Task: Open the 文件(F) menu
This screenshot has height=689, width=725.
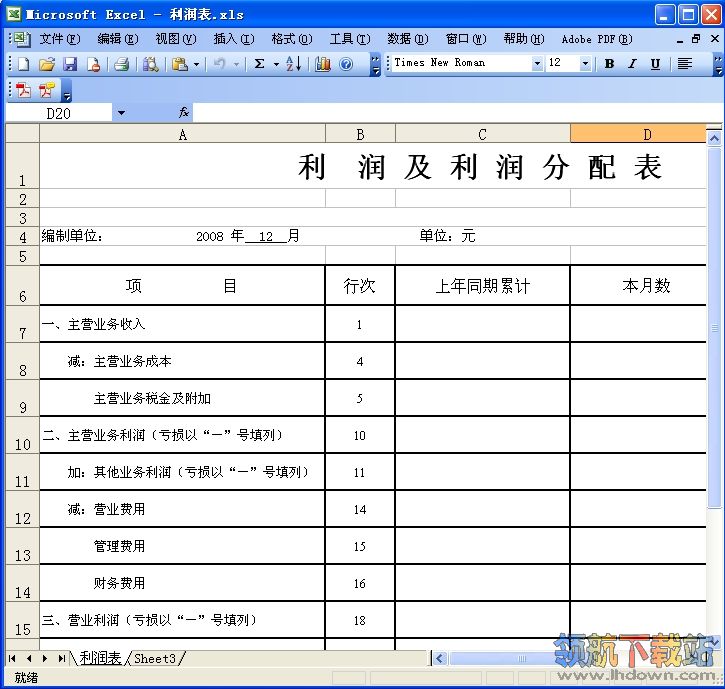Action: [x=60, y=39]
